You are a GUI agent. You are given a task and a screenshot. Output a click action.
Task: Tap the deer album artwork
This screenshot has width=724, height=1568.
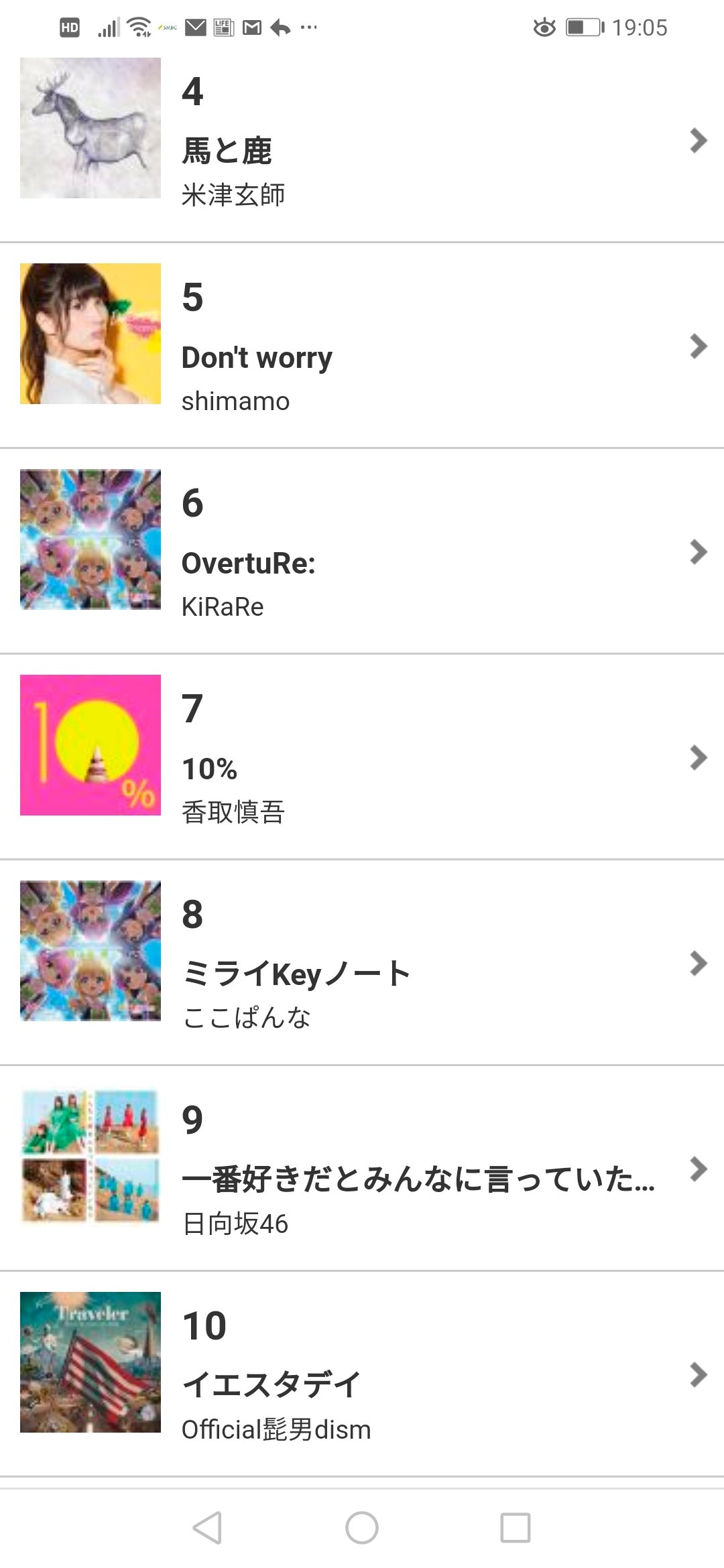click(90, 128)
